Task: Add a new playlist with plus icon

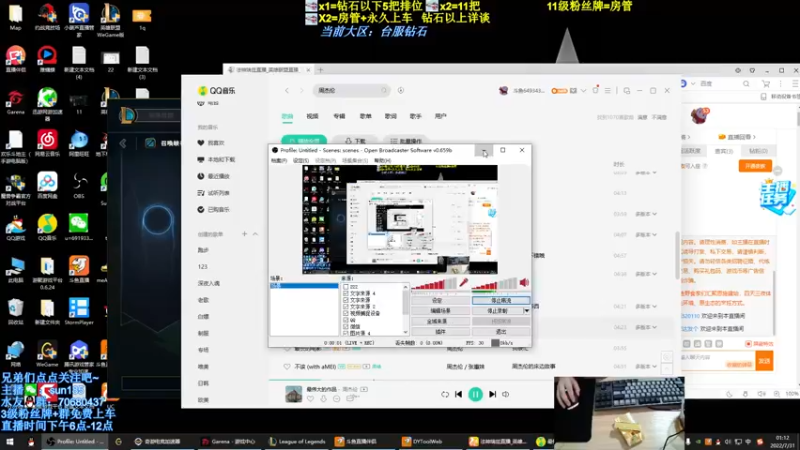Action: 244,234
